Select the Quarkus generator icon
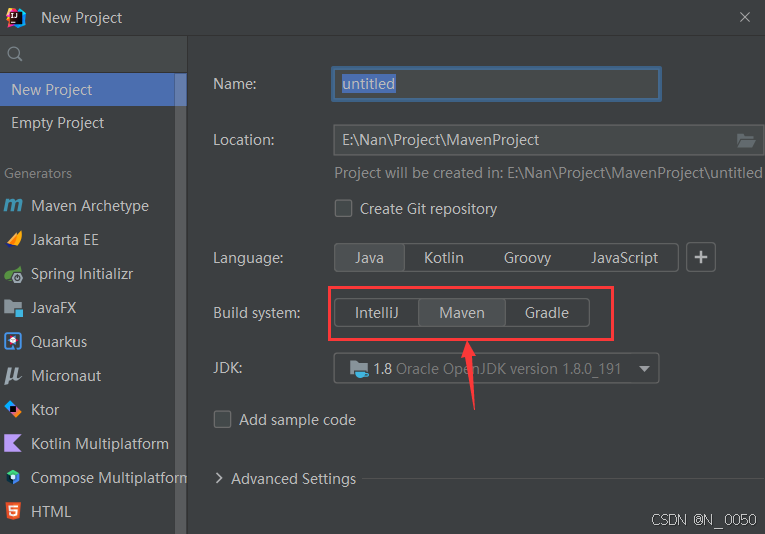Screen dimensions: 765x534 click(x=13, y=341)
